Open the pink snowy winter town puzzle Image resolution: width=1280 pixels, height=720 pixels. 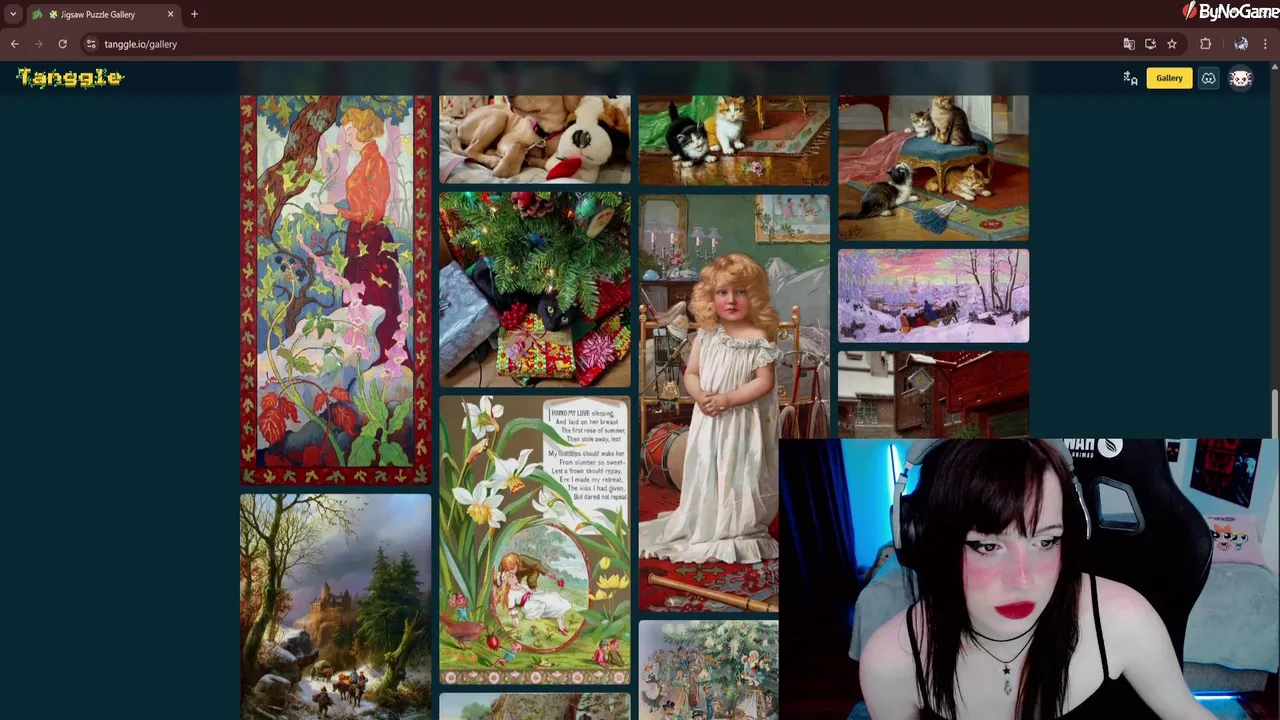(x=933, y=296)
